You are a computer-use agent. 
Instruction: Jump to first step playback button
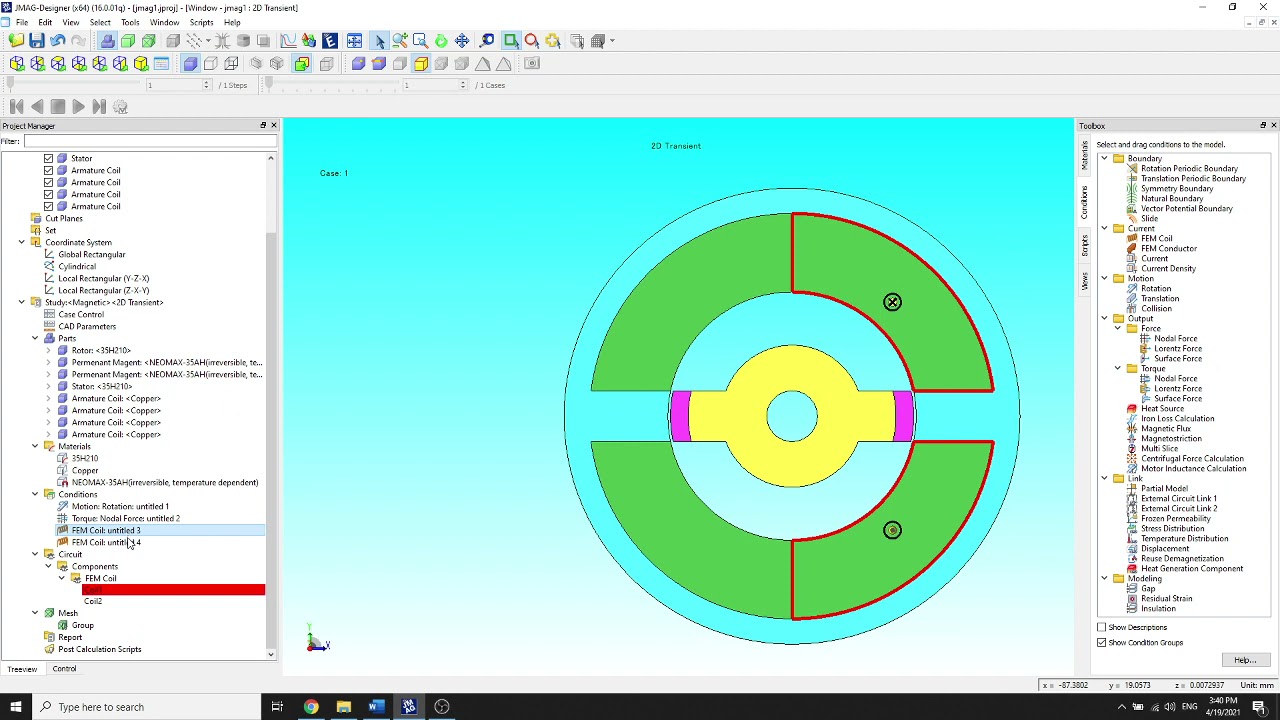16,107
